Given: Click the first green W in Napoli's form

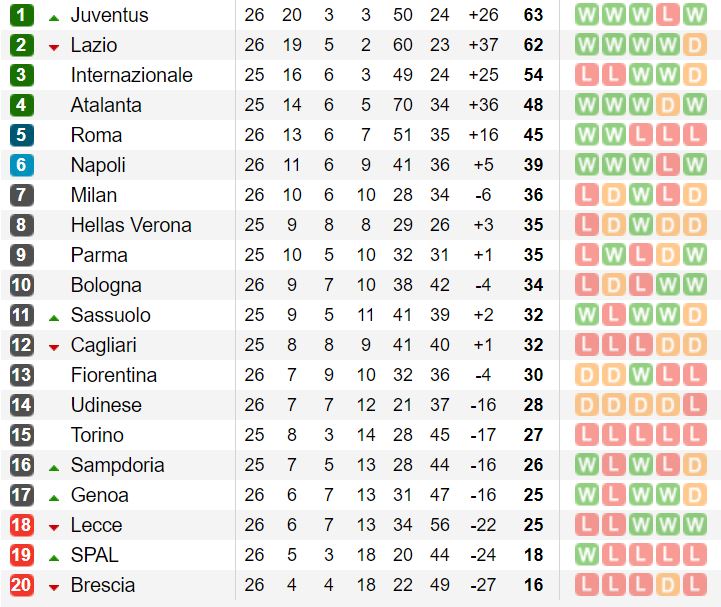Looking at the screenshot, I should point(587,165).
